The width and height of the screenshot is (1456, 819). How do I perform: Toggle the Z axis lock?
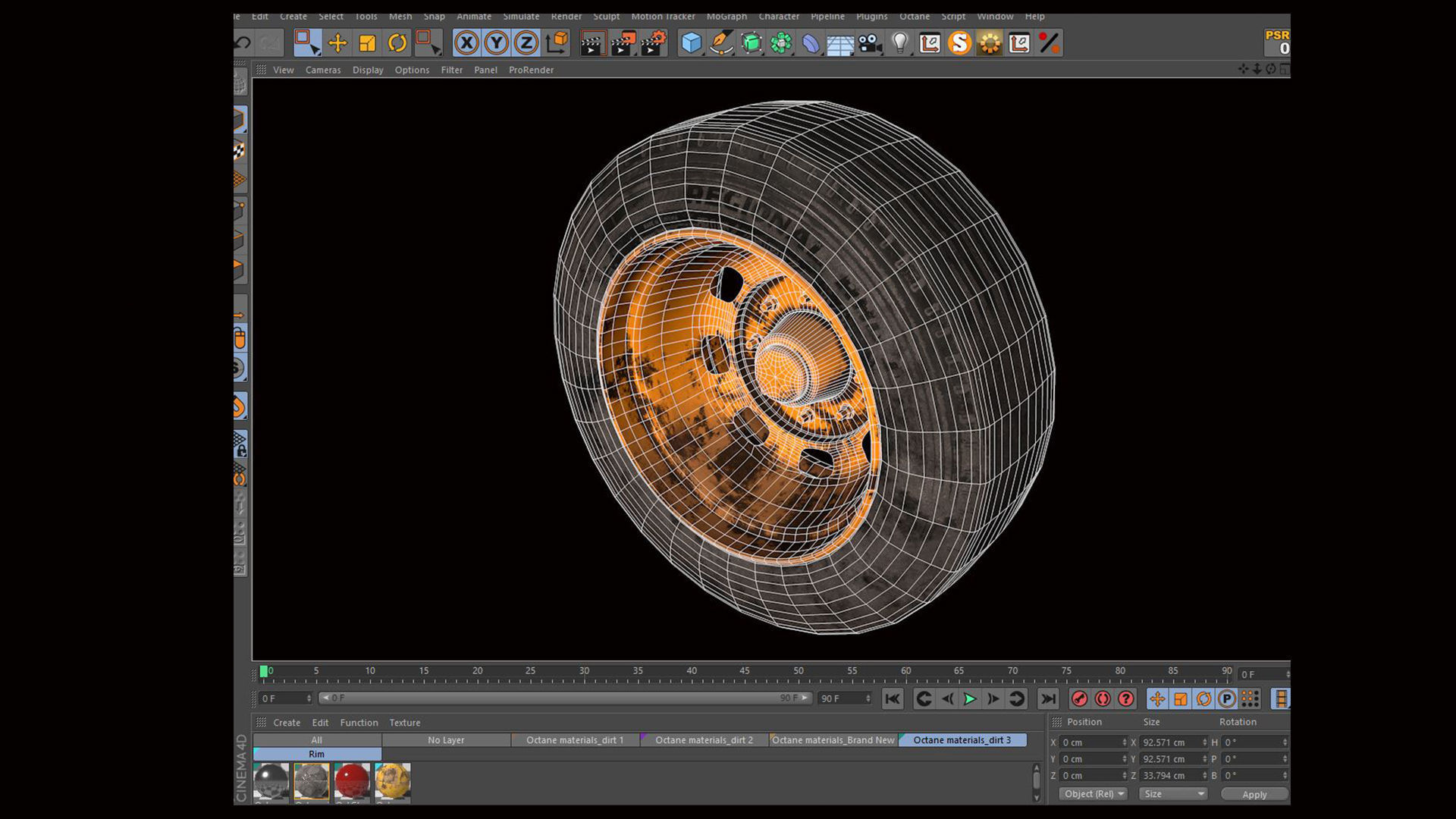(526, 43)
